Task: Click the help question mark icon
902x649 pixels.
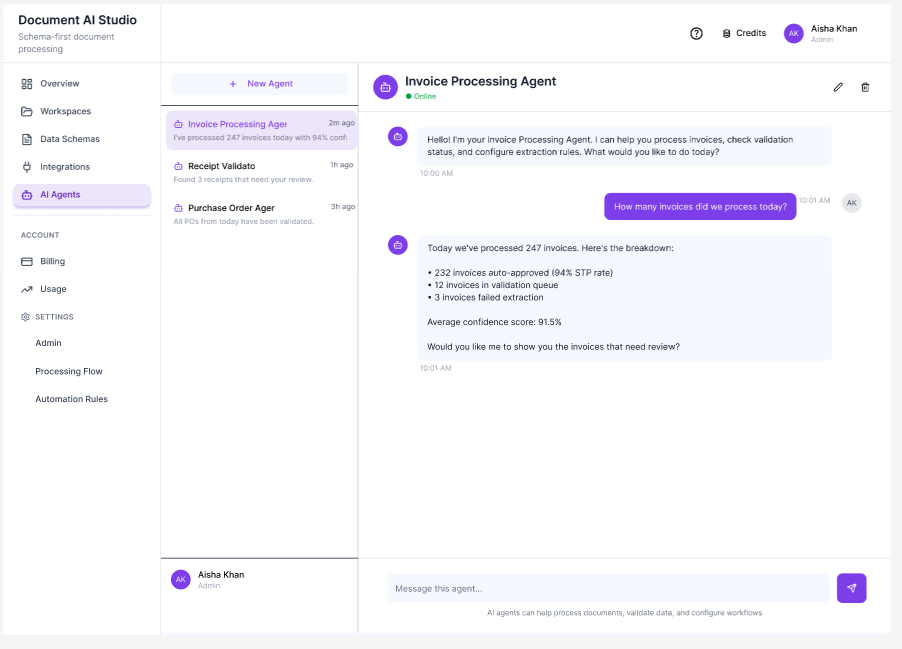Action: point(696,33)
